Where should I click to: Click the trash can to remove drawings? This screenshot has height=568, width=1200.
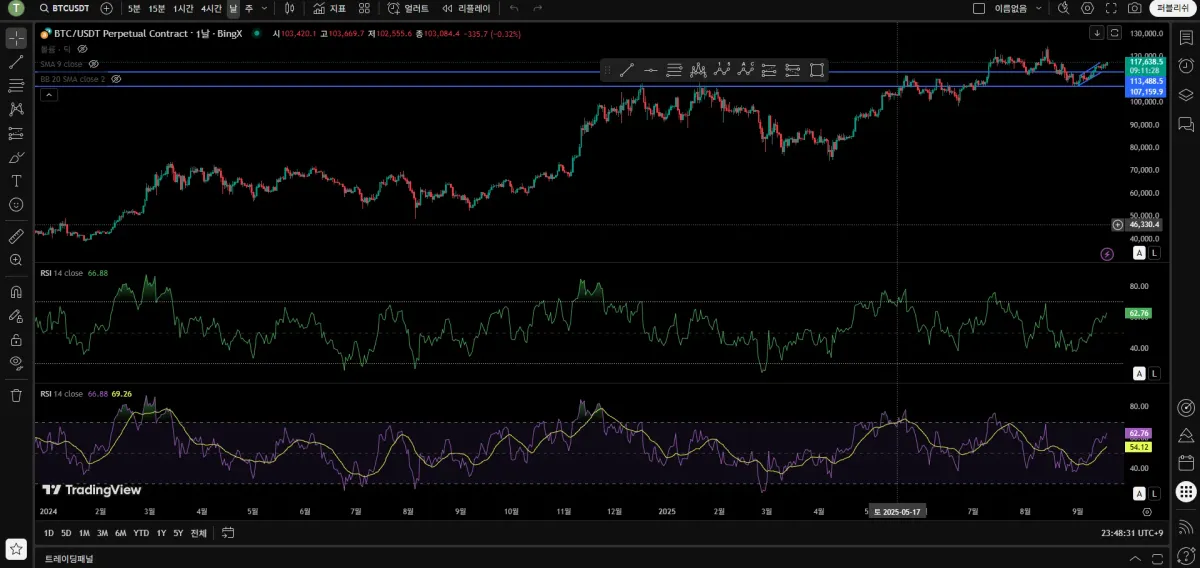(x=16, y=395)
